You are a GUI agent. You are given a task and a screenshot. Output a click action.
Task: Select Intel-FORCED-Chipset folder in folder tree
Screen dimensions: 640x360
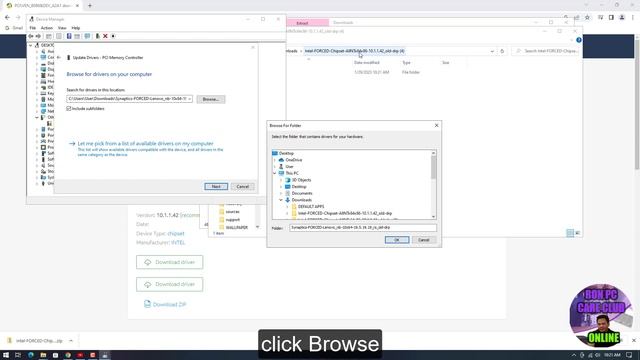coord(345,213)
